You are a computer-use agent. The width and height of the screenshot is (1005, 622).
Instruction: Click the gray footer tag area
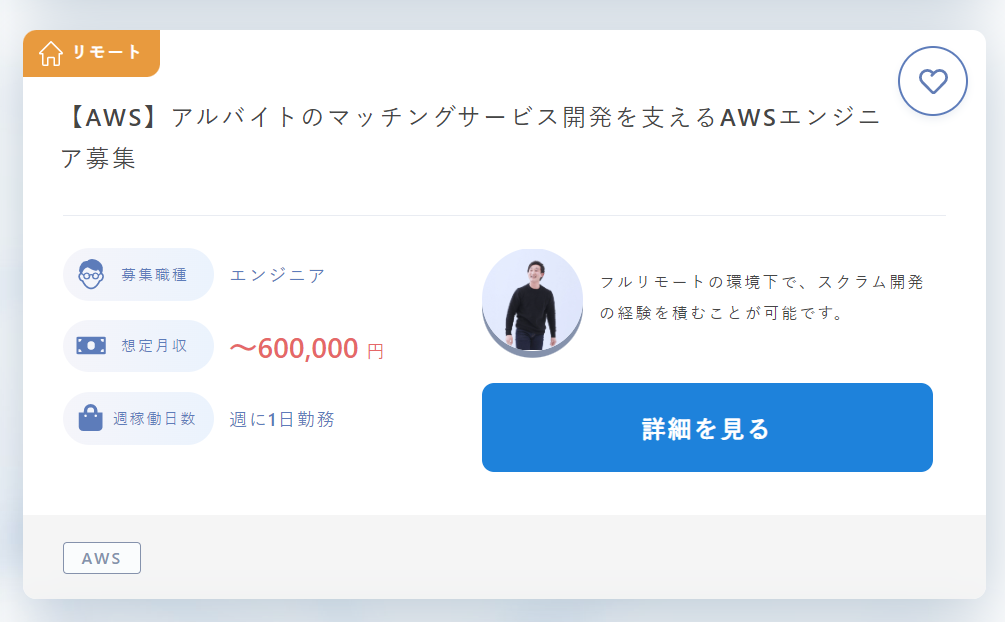(x=504, y=557)
